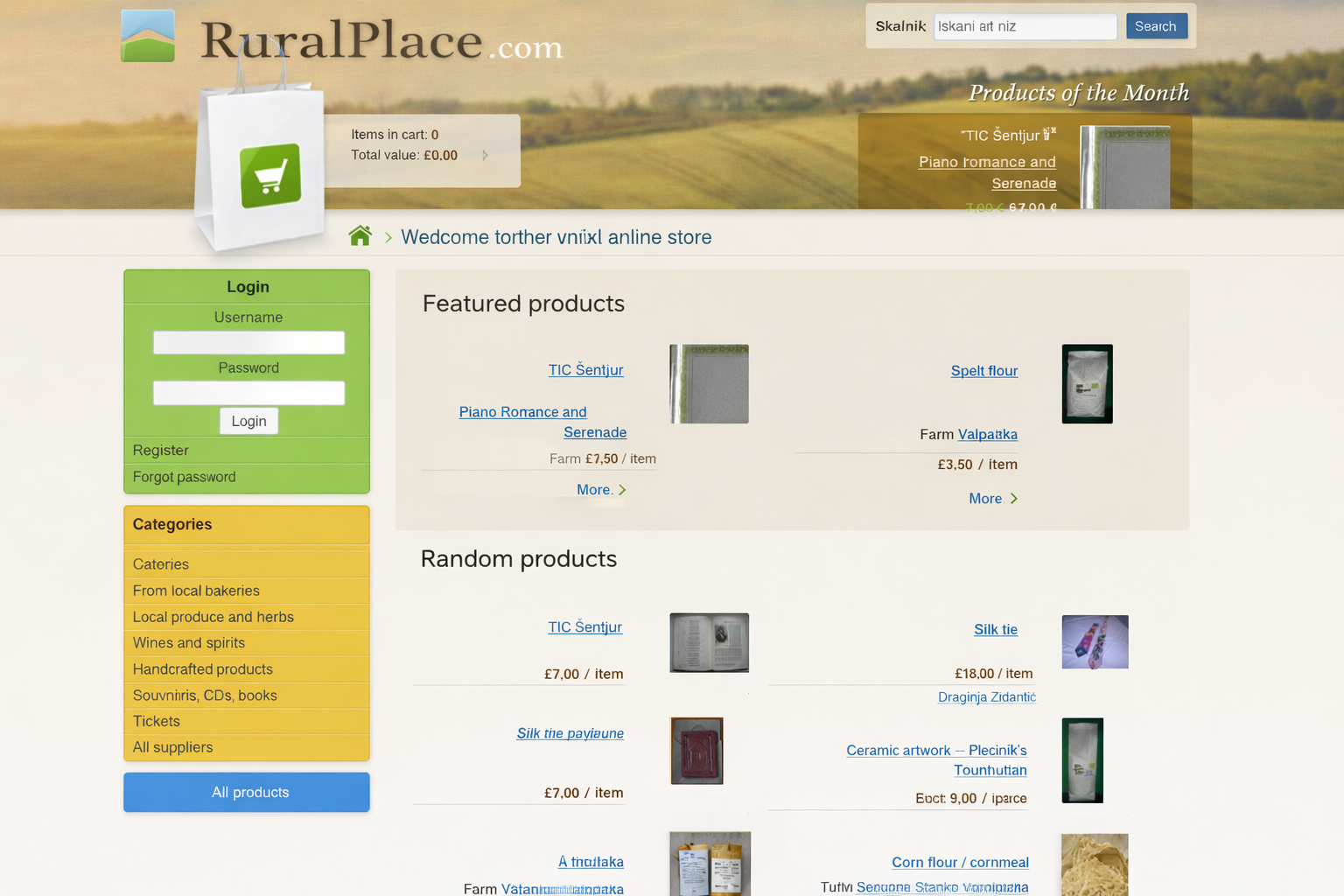The width and height of the screenshot is (1344, 896).
Task: Select the Wines and spirits category
Action: (x=188, y=642)
